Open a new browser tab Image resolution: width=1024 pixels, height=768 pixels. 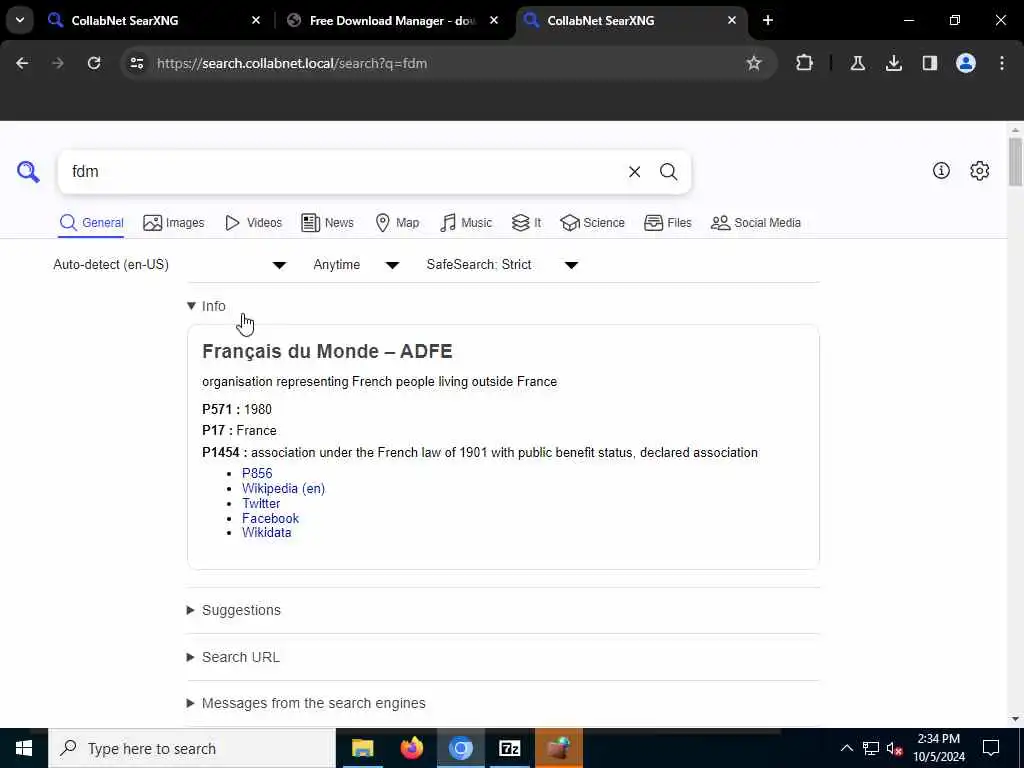click(x=768, y=20)
